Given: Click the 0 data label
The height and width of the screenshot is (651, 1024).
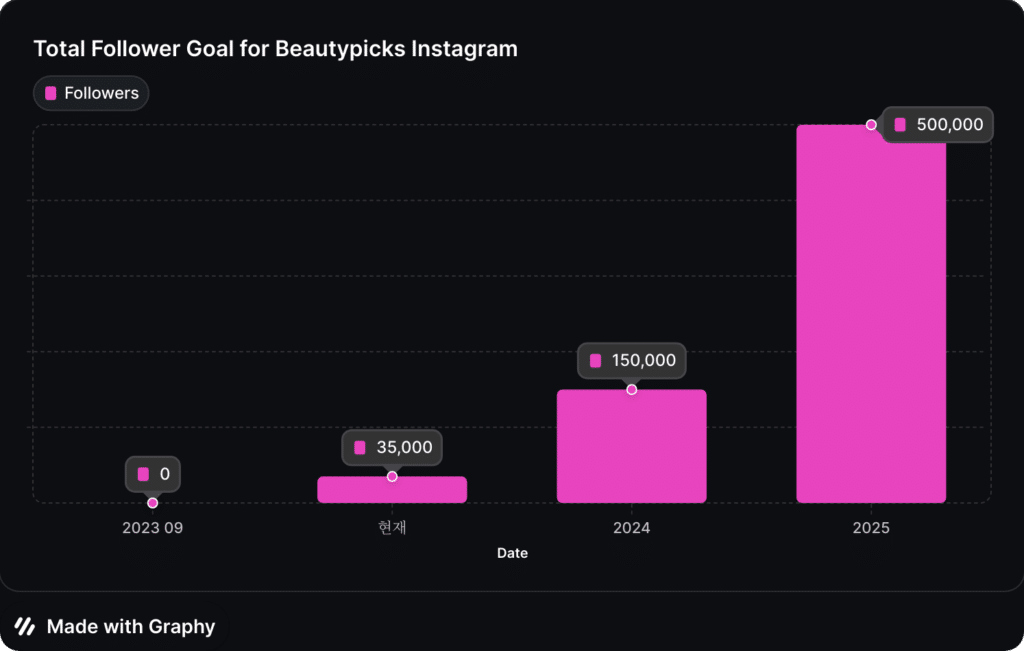Looking at the screenshot, I should coord(153,474).
